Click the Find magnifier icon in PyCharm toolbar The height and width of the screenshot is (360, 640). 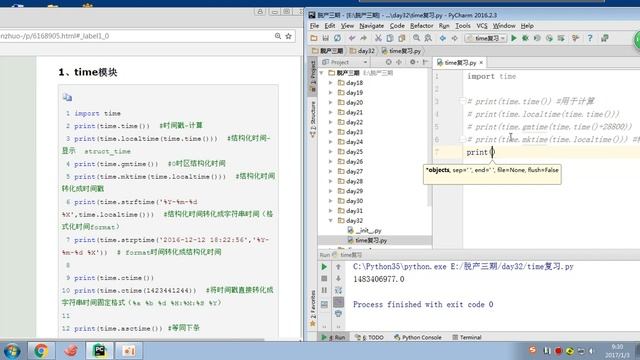point(416,38)
